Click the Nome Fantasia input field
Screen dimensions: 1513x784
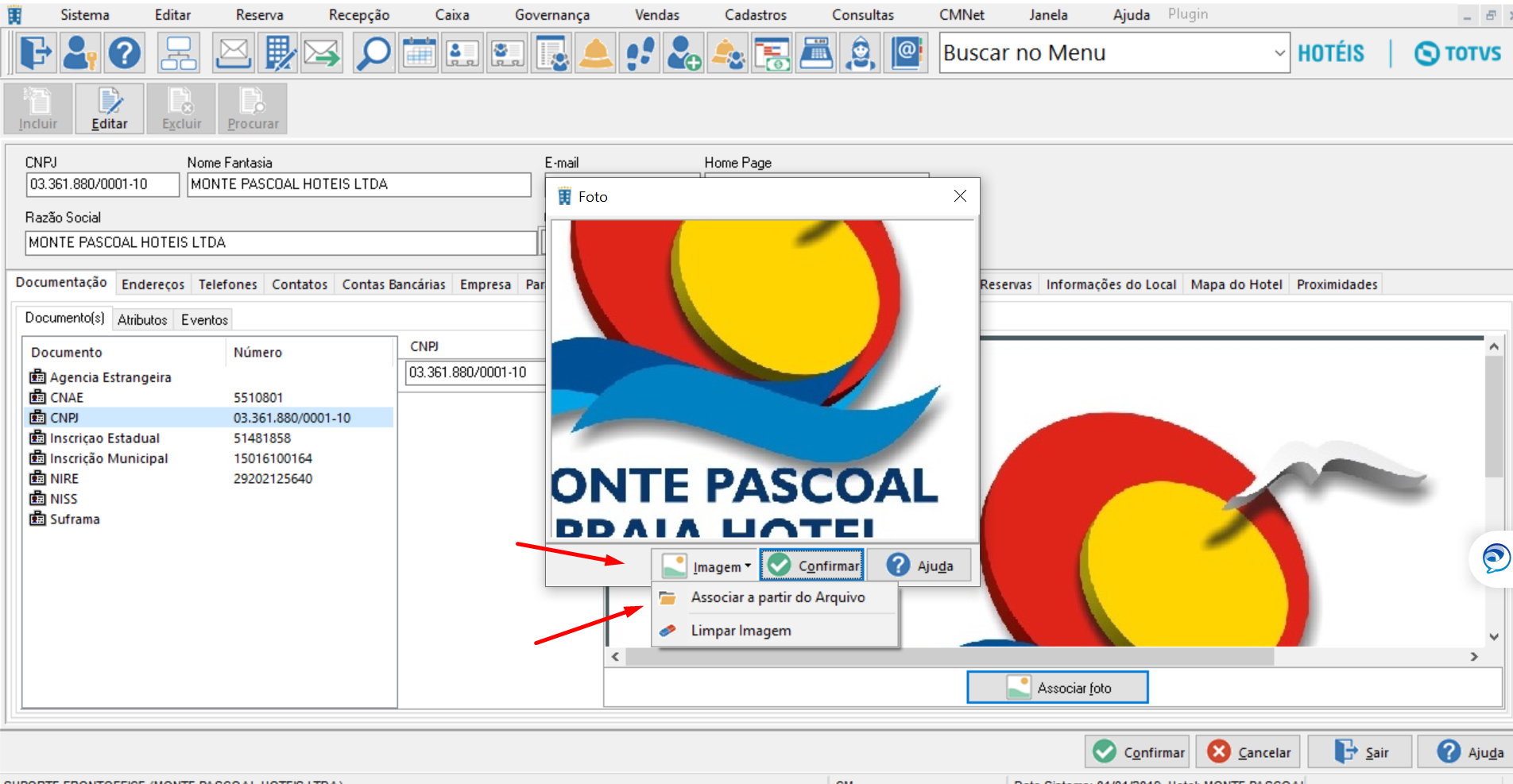(x=359, y=184)
